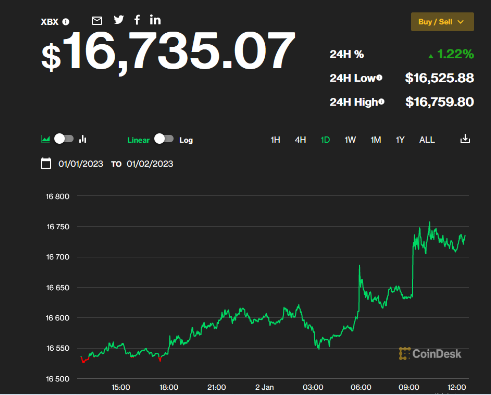Choose the Linear scale label
The height and width of the screenshot is (395, 491).
click(x=138, y=140)
